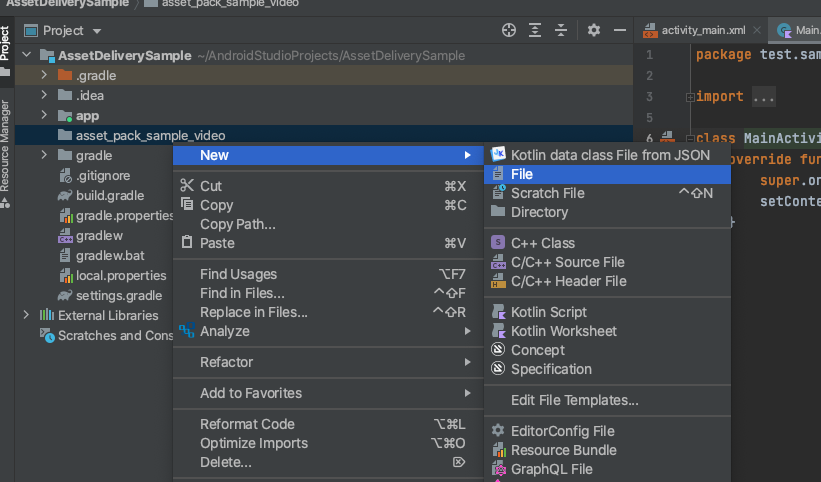Open the Project panel settings gear
Image resolution: width=821 pixels, height=482 pixels.
[593, 30]
